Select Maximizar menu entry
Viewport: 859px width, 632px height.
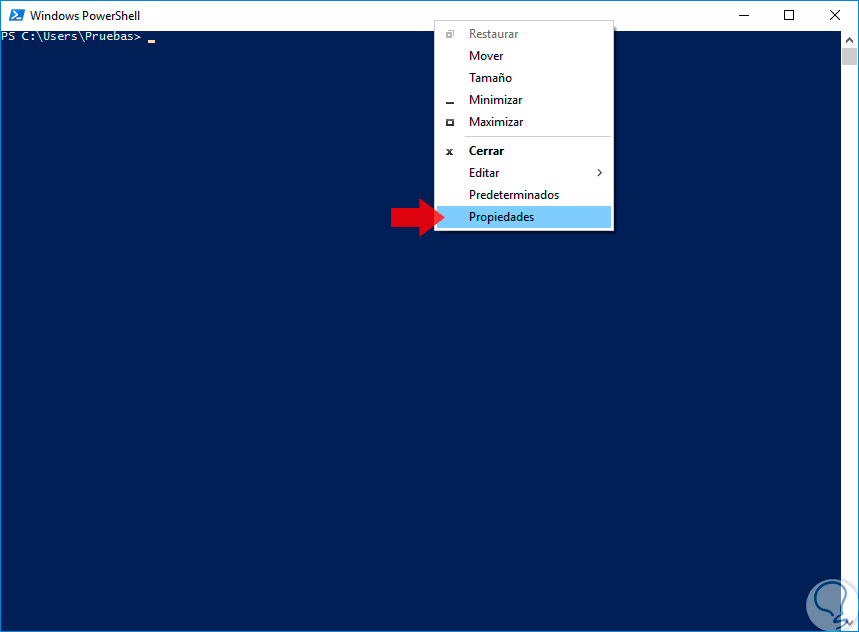(x=524, y=122)
